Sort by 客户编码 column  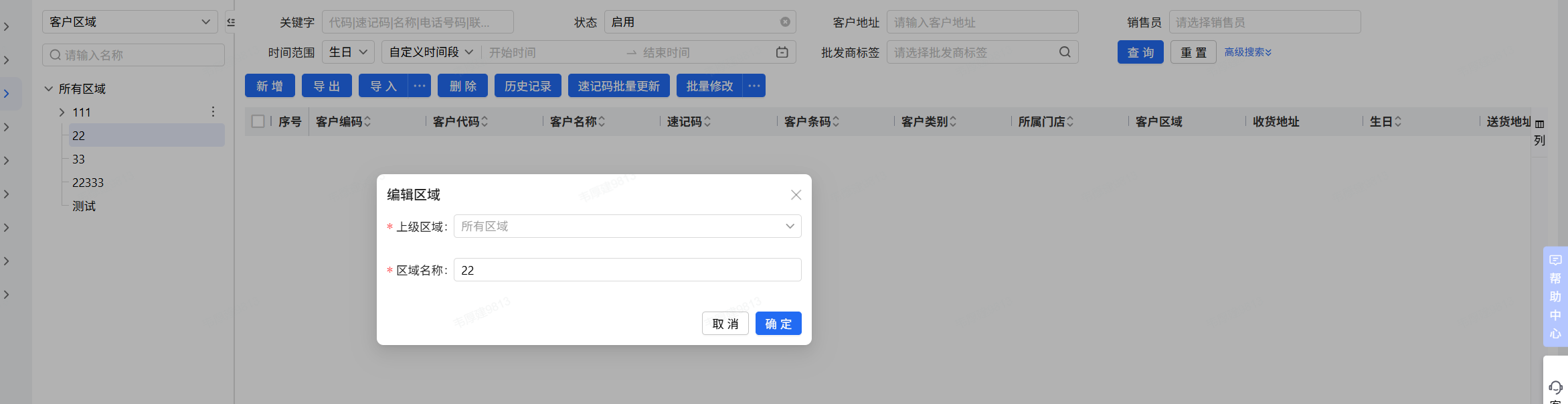(x=367, y=122)
